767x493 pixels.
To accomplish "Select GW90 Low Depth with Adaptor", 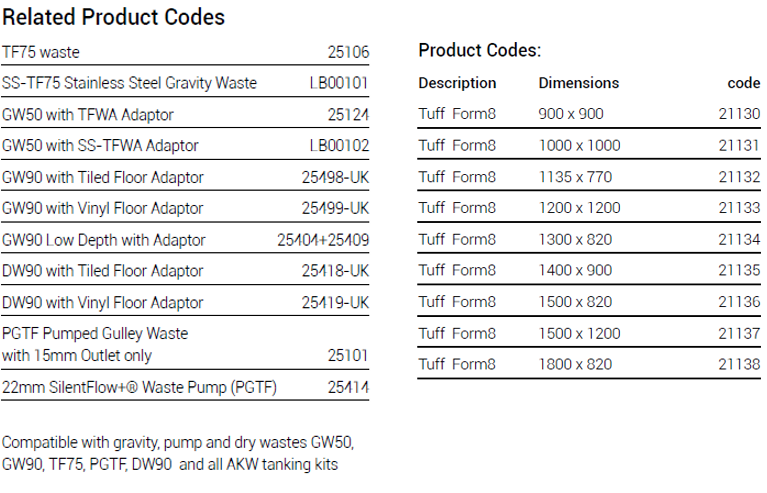I will [104, 240].
